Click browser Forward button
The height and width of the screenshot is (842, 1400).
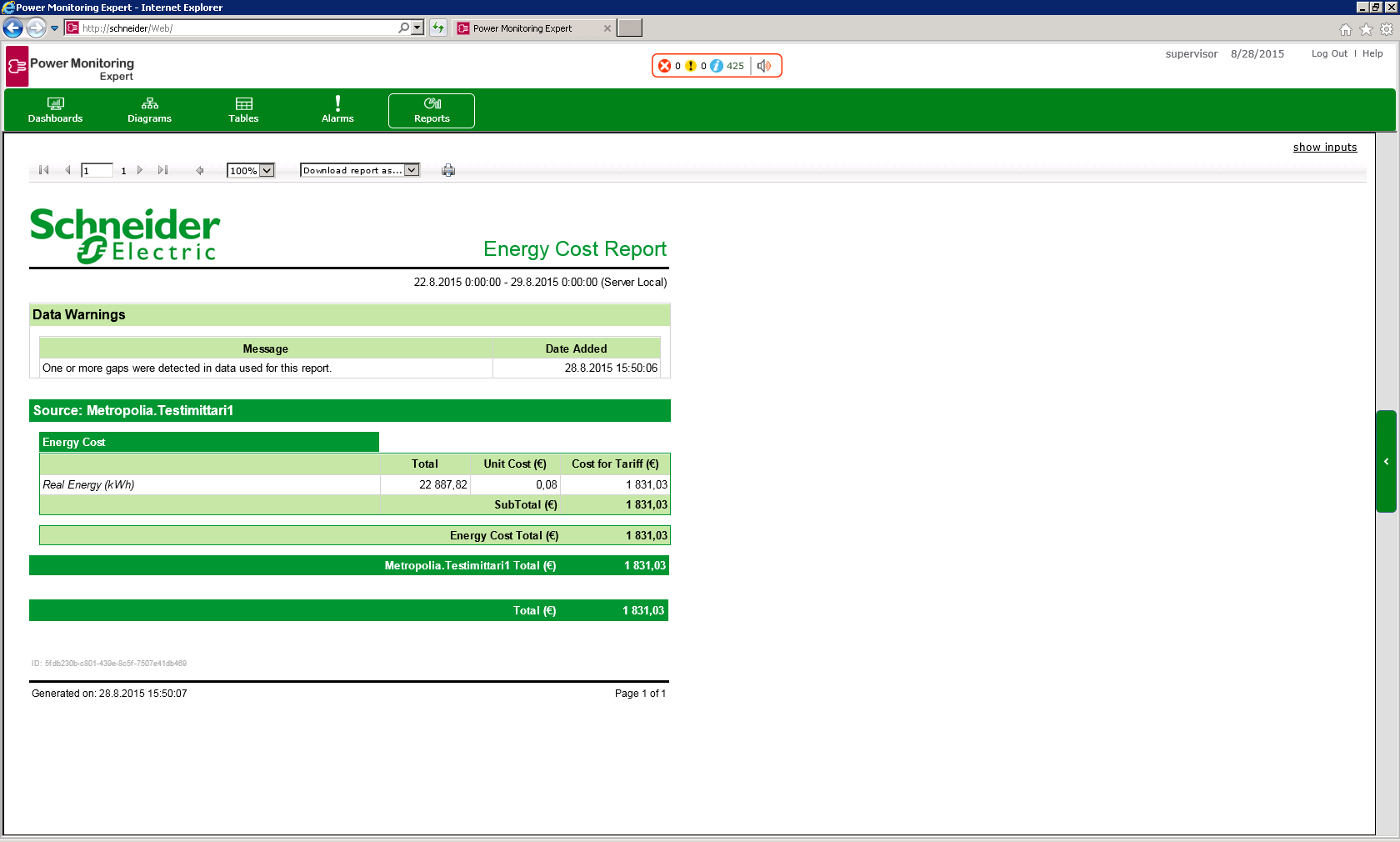[x=36, y=28]
